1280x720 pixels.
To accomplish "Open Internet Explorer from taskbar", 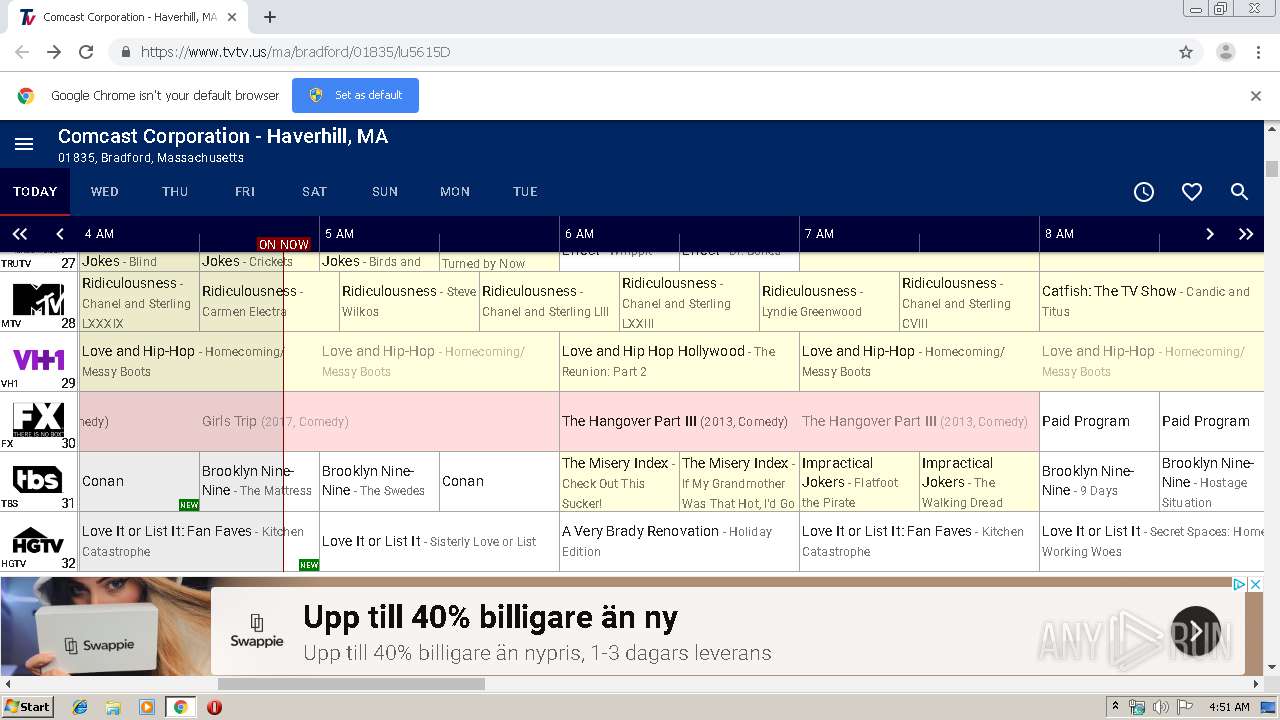I will coord(80,707).
